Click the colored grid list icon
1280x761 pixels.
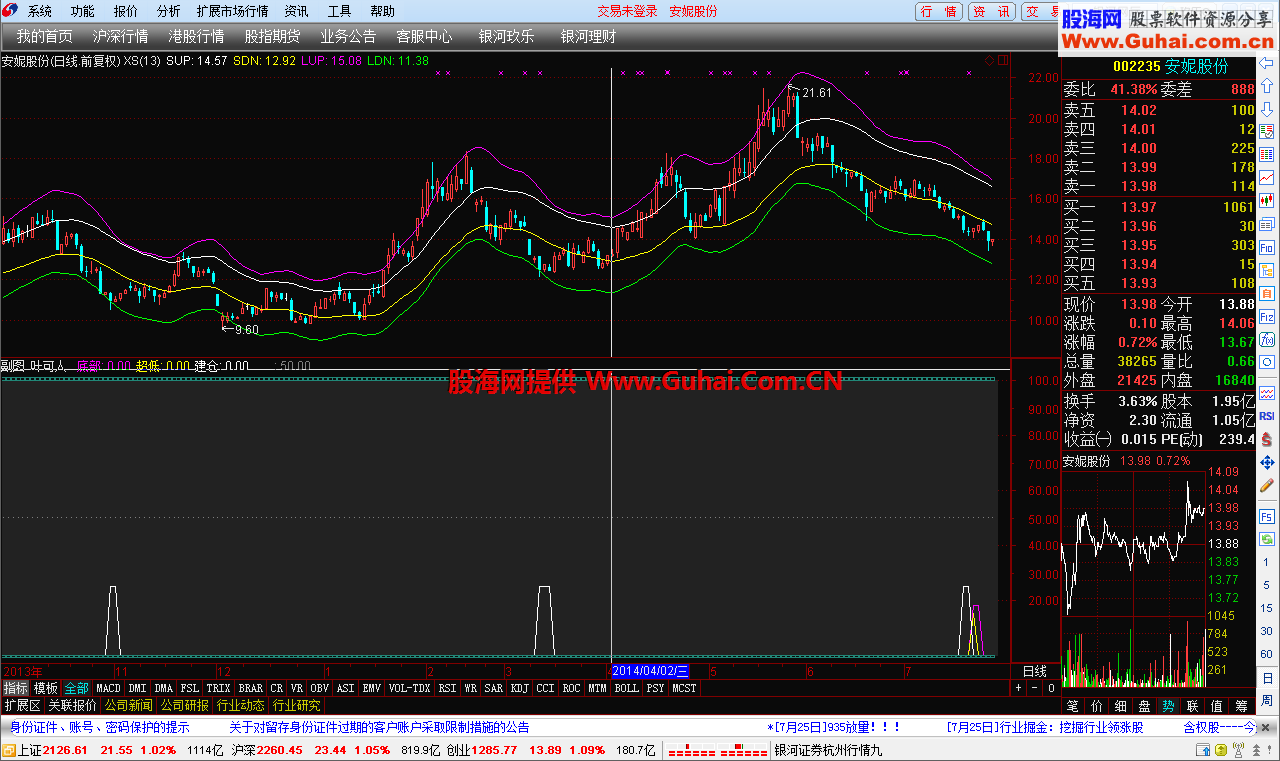tap(1267, 155)
